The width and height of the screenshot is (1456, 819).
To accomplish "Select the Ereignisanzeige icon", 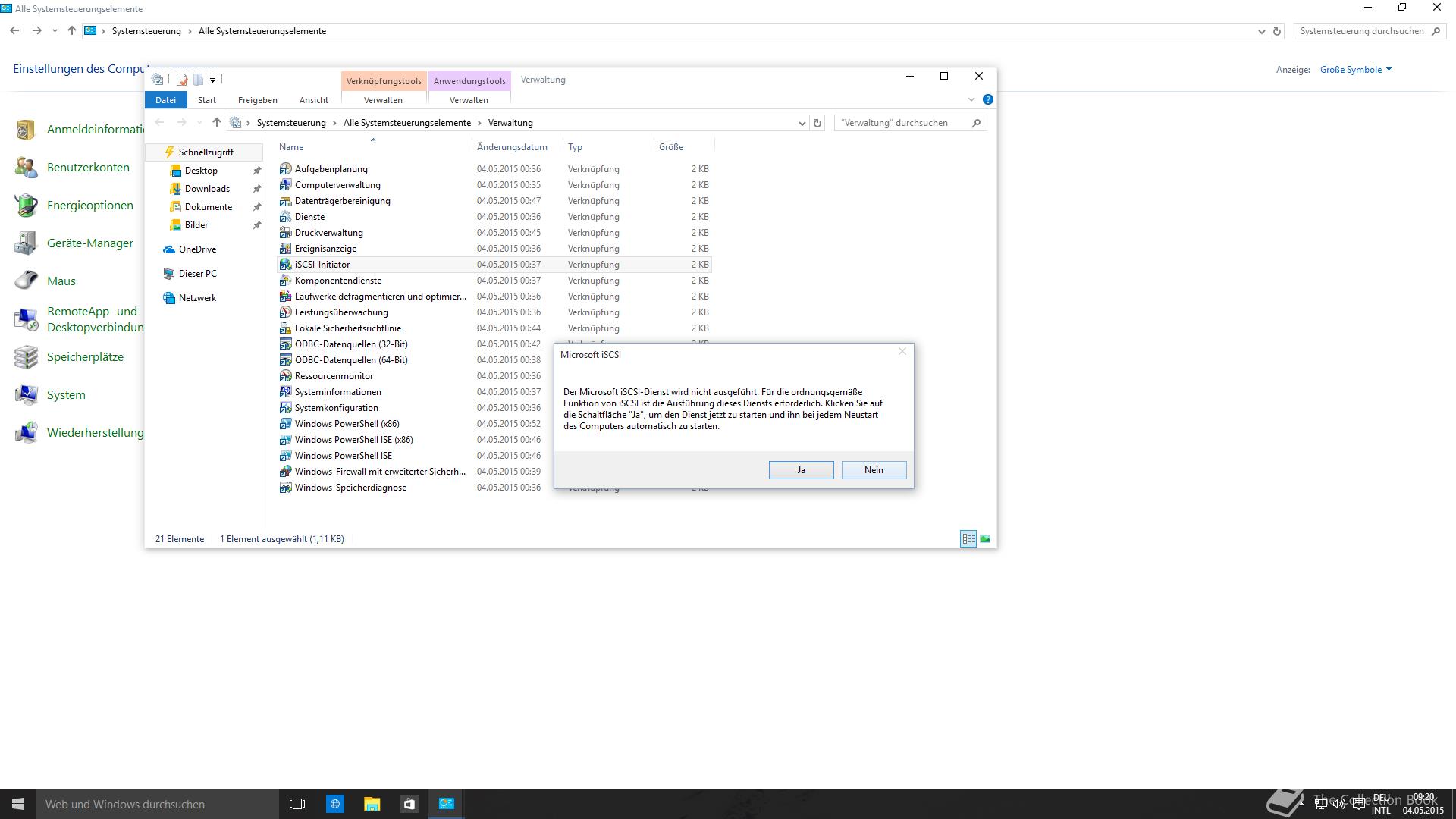I will coord(285,249).
